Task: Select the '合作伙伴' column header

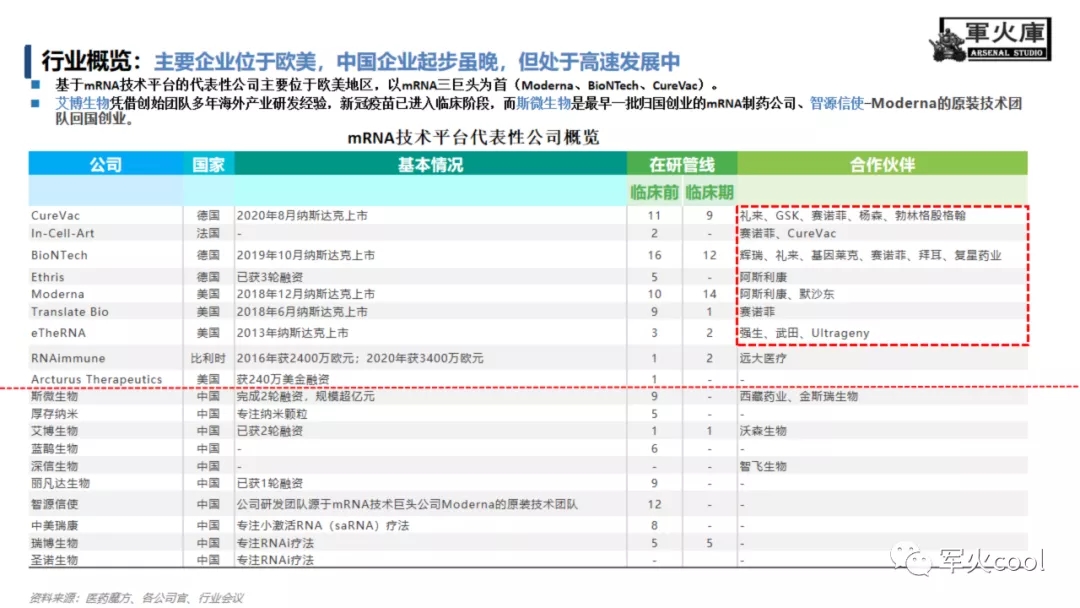Action: click(x=882, y=165)
